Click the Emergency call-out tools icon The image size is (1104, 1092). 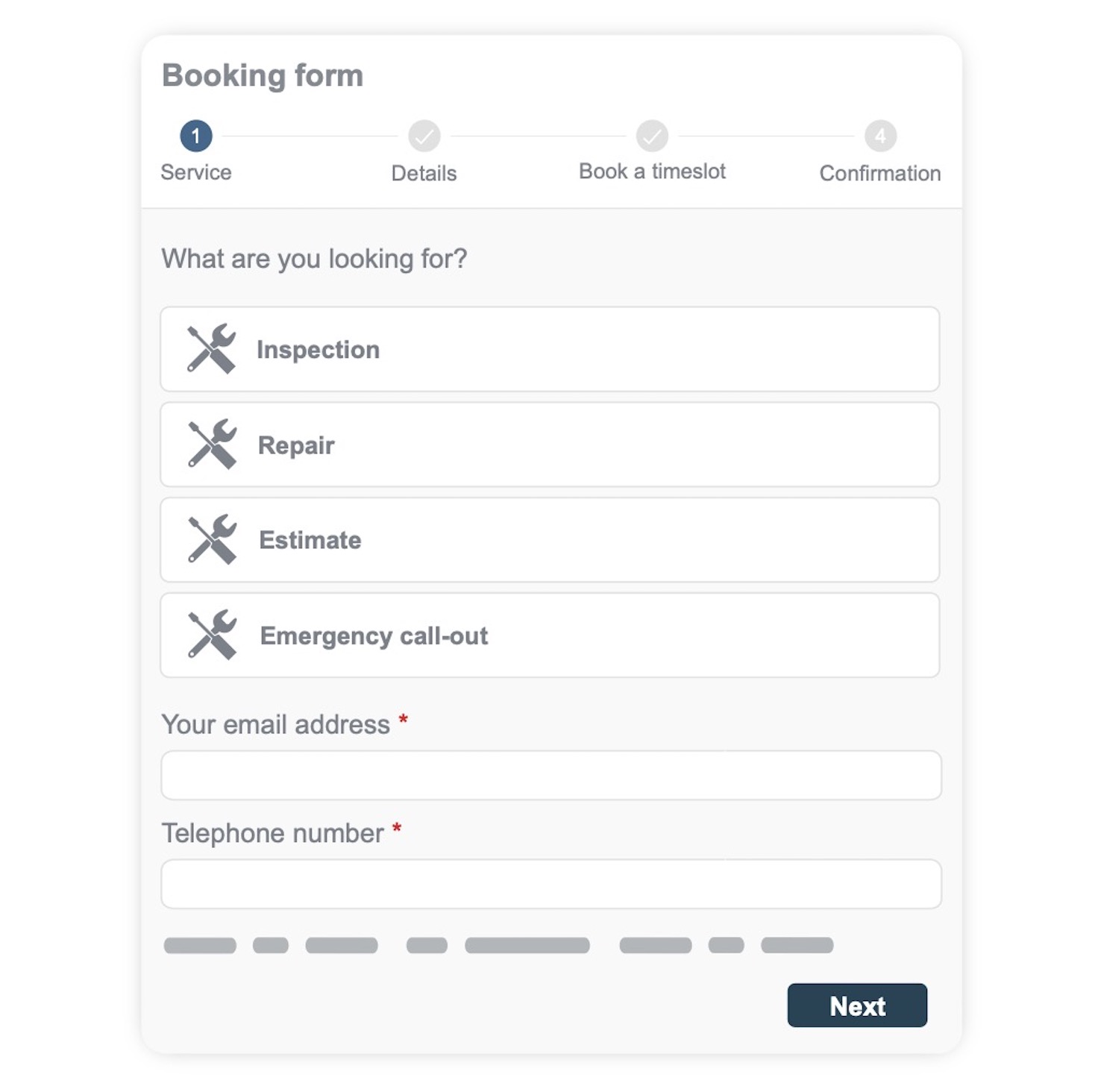212,635
